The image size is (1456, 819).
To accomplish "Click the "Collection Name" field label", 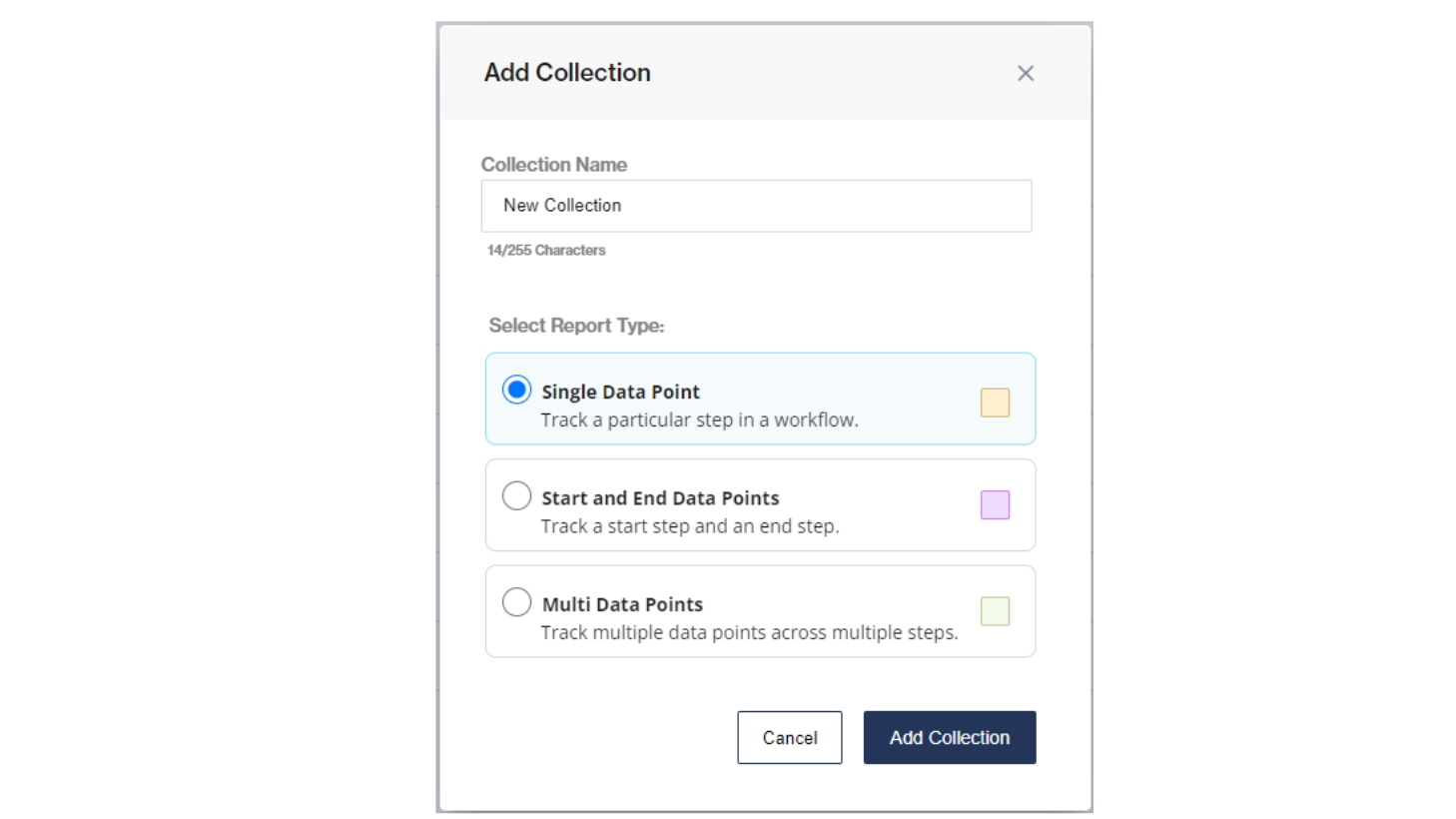I will click(554, 165).
